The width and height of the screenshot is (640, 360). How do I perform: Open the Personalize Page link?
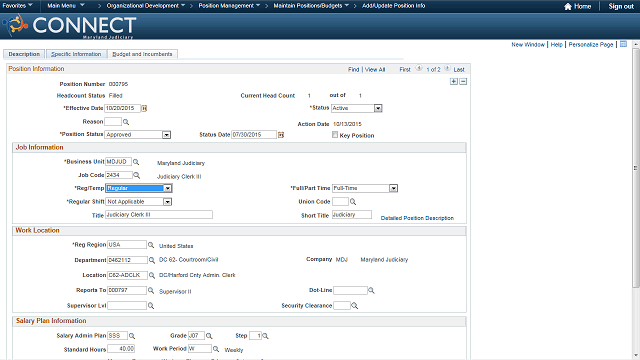(x=591, y=44)
